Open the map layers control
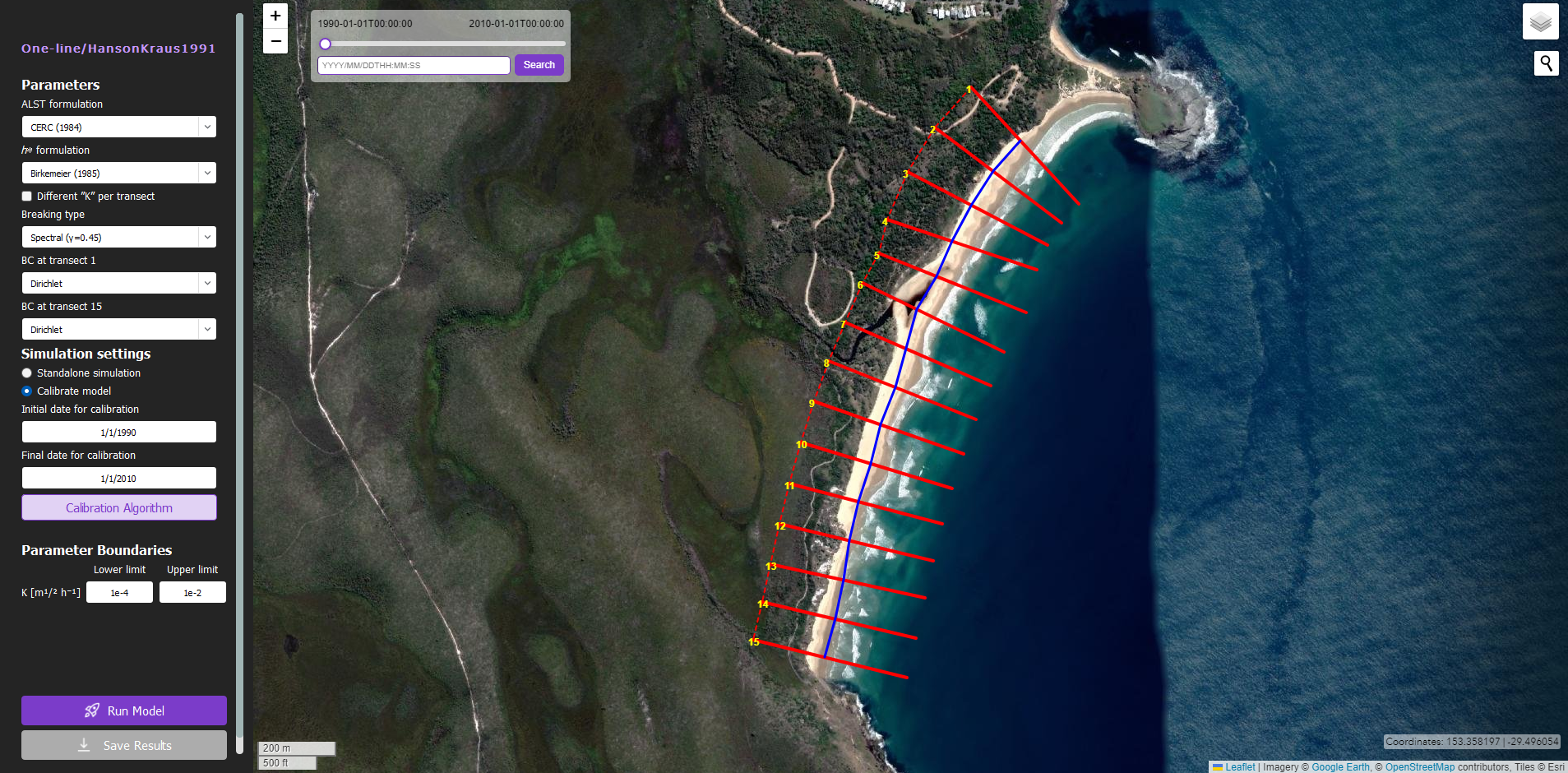 tap(1540, 21)
